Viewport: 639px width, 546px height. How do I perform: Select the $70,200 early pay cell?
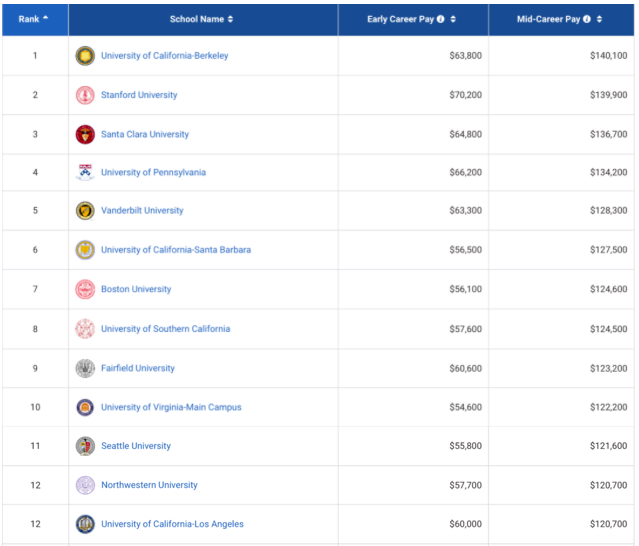tap(413, 95)
